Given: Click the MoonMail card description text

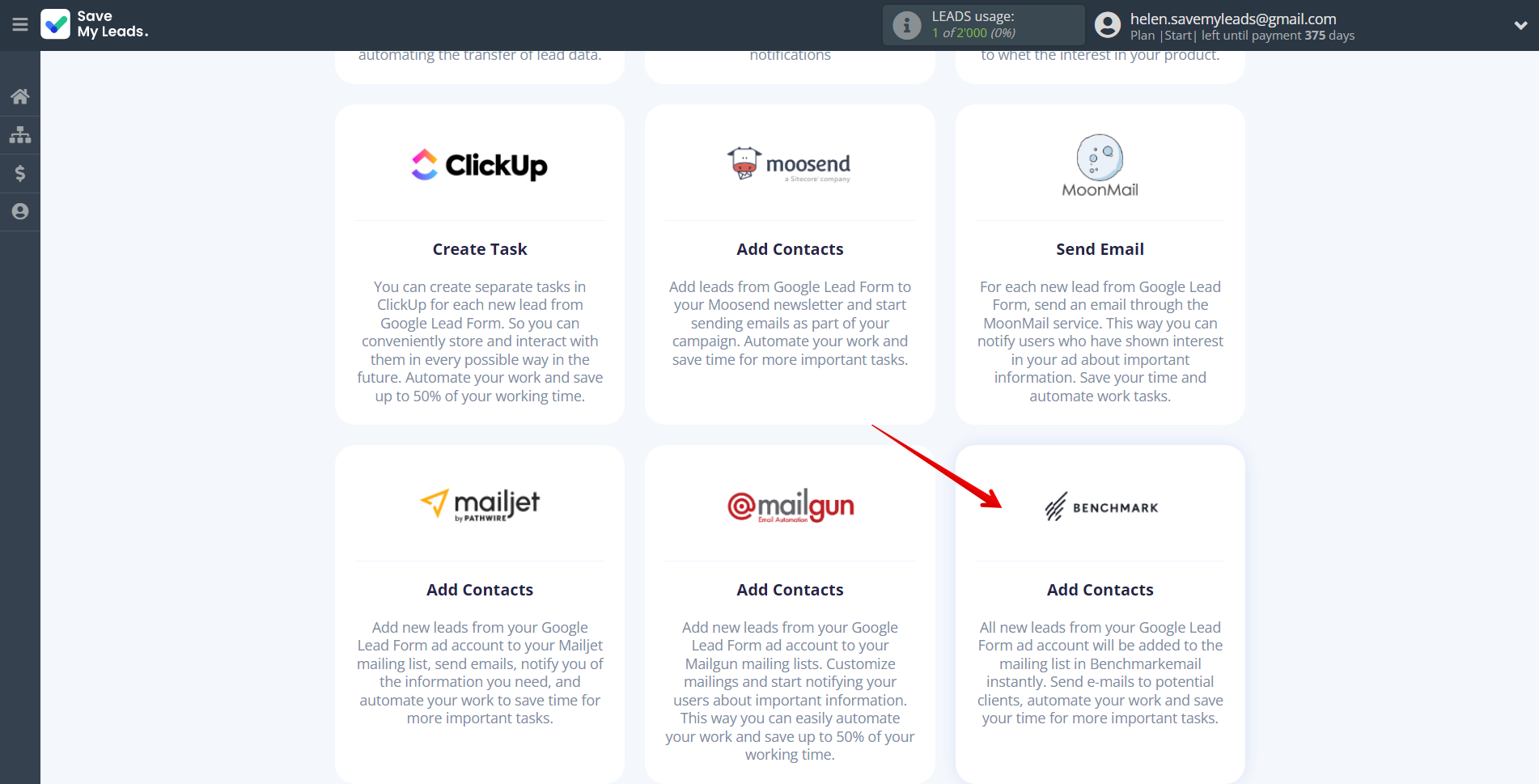Looking at the screenshot, I should [1100, 341].
